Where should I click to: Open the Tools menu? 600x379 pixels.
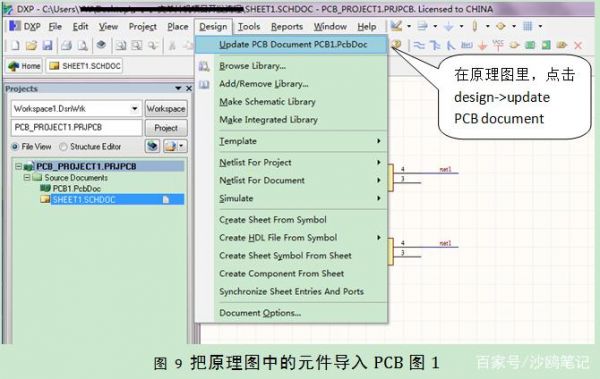[249, 26]
